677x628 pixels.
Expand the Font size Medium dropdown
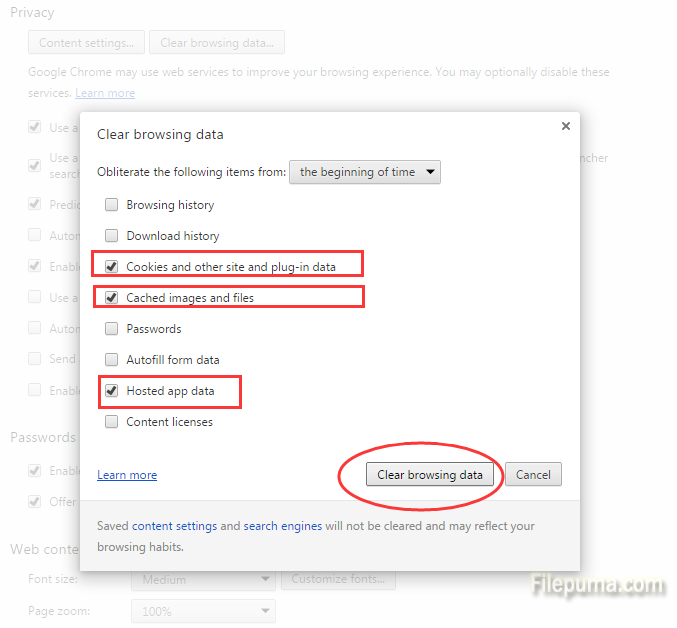click(x=203, y=579)
